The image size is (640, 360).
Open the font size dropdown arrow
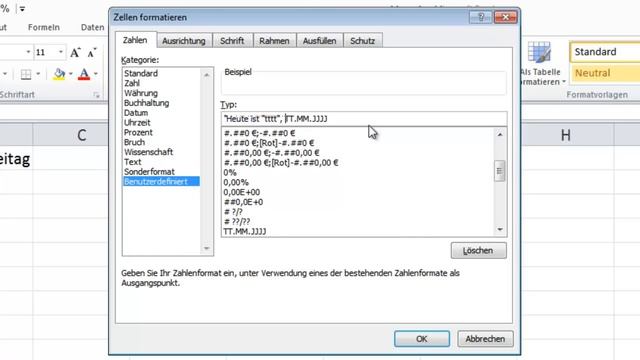tap(61, 52)
